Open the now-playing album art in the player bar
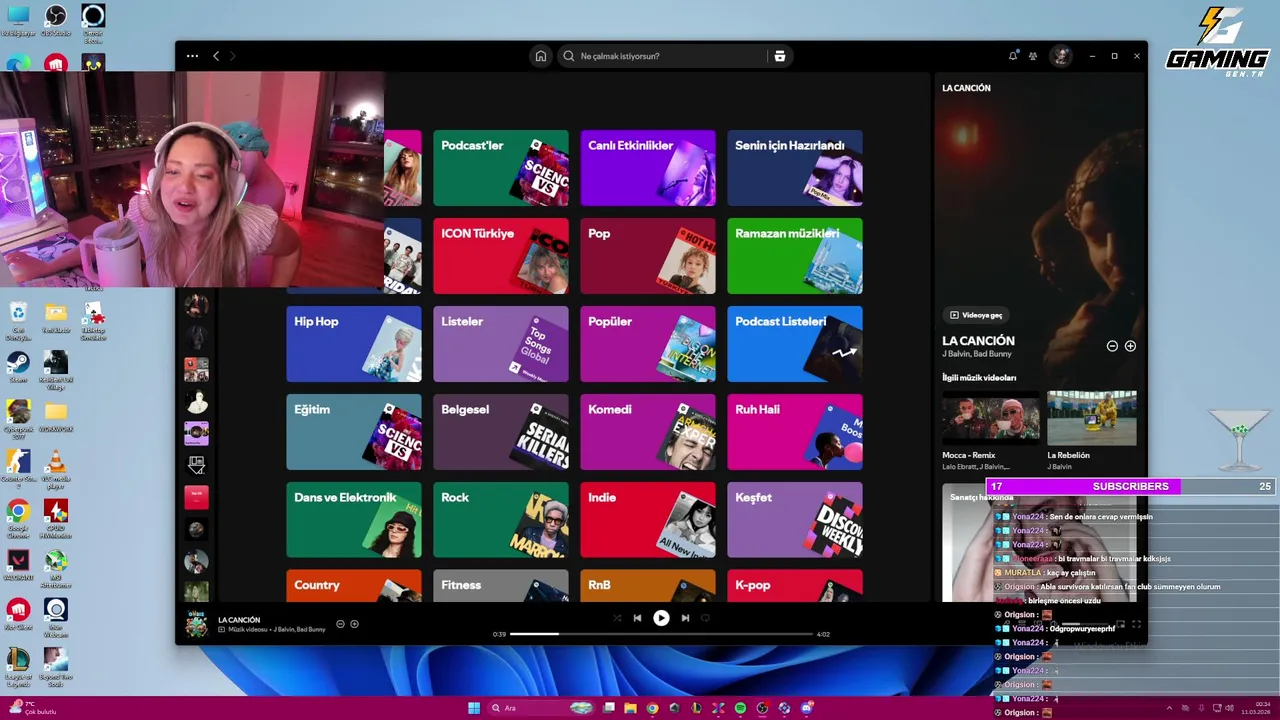 (x=197, y=624)
